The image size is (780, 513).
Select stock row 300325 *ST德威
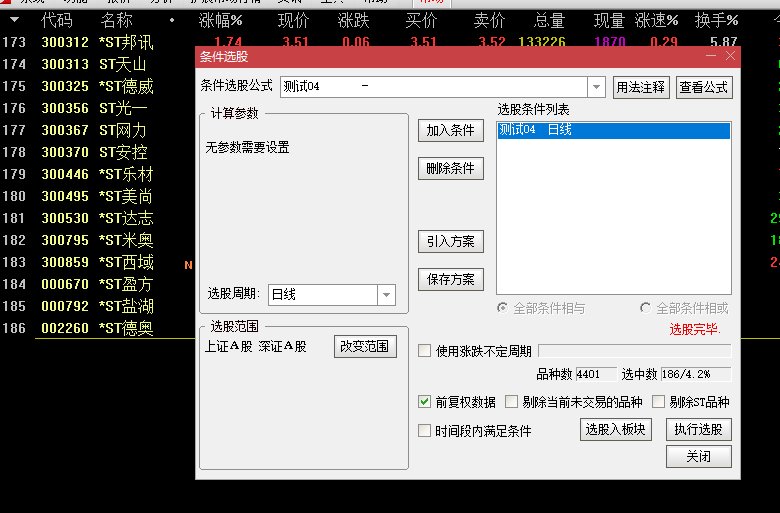click(98, 86)
